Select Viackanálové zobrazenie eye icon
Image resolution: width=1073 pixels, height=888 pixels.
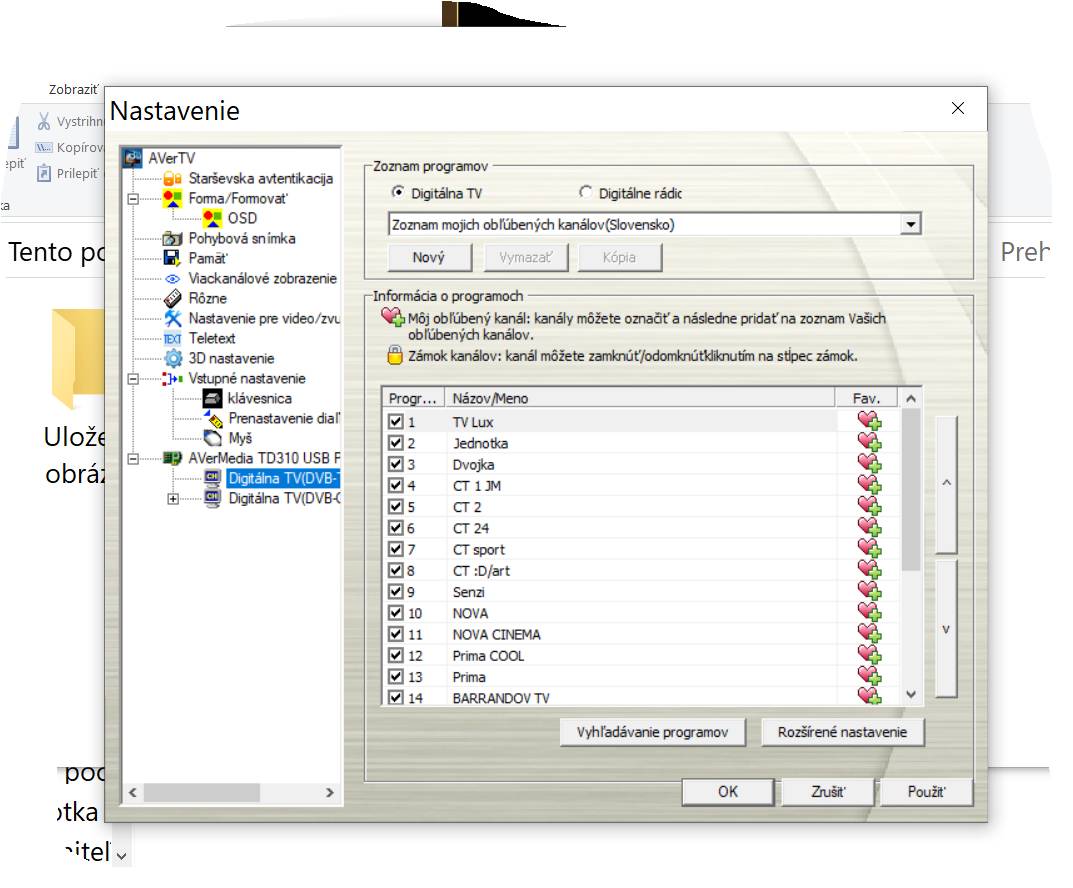pos(172,278)
